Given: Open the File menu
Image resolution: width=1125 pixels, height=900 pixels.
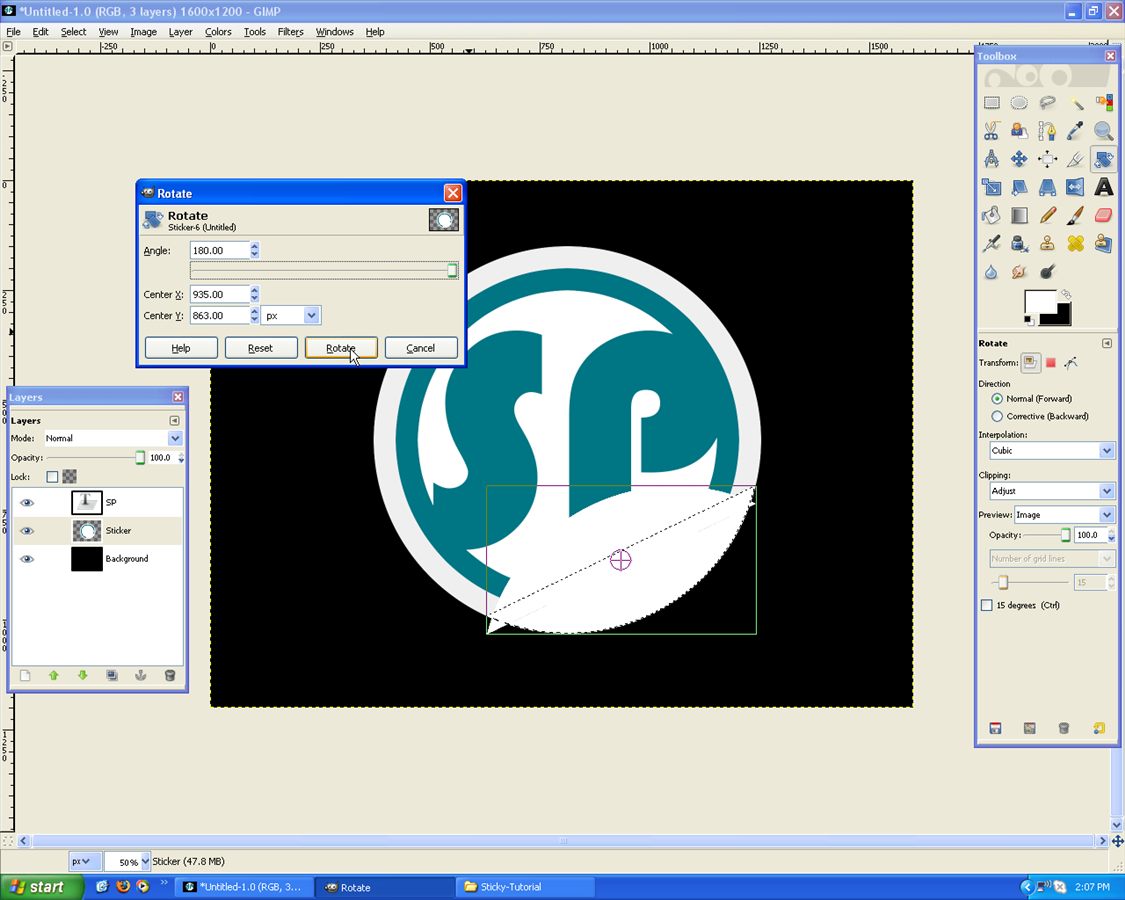Looking at the screenshot, I should click(x=13, y=32).
